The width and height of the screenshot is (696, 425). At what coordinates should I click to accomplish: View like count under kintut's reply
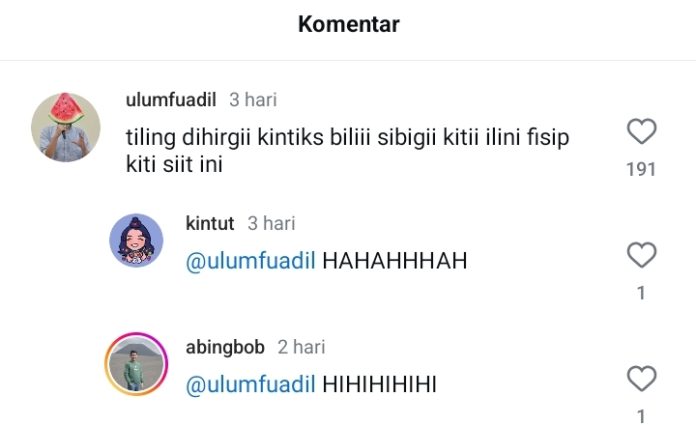pos(641,293)
